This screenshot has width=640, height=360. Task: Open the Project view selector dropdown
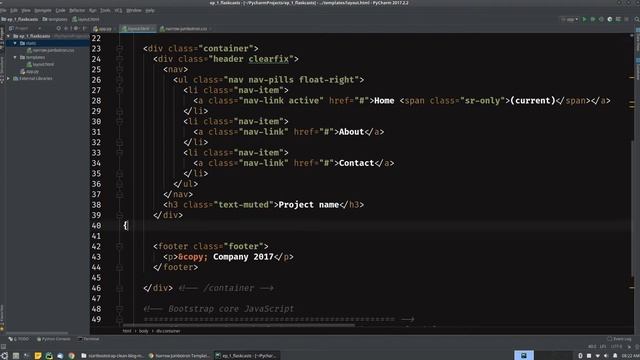(25, 29)
